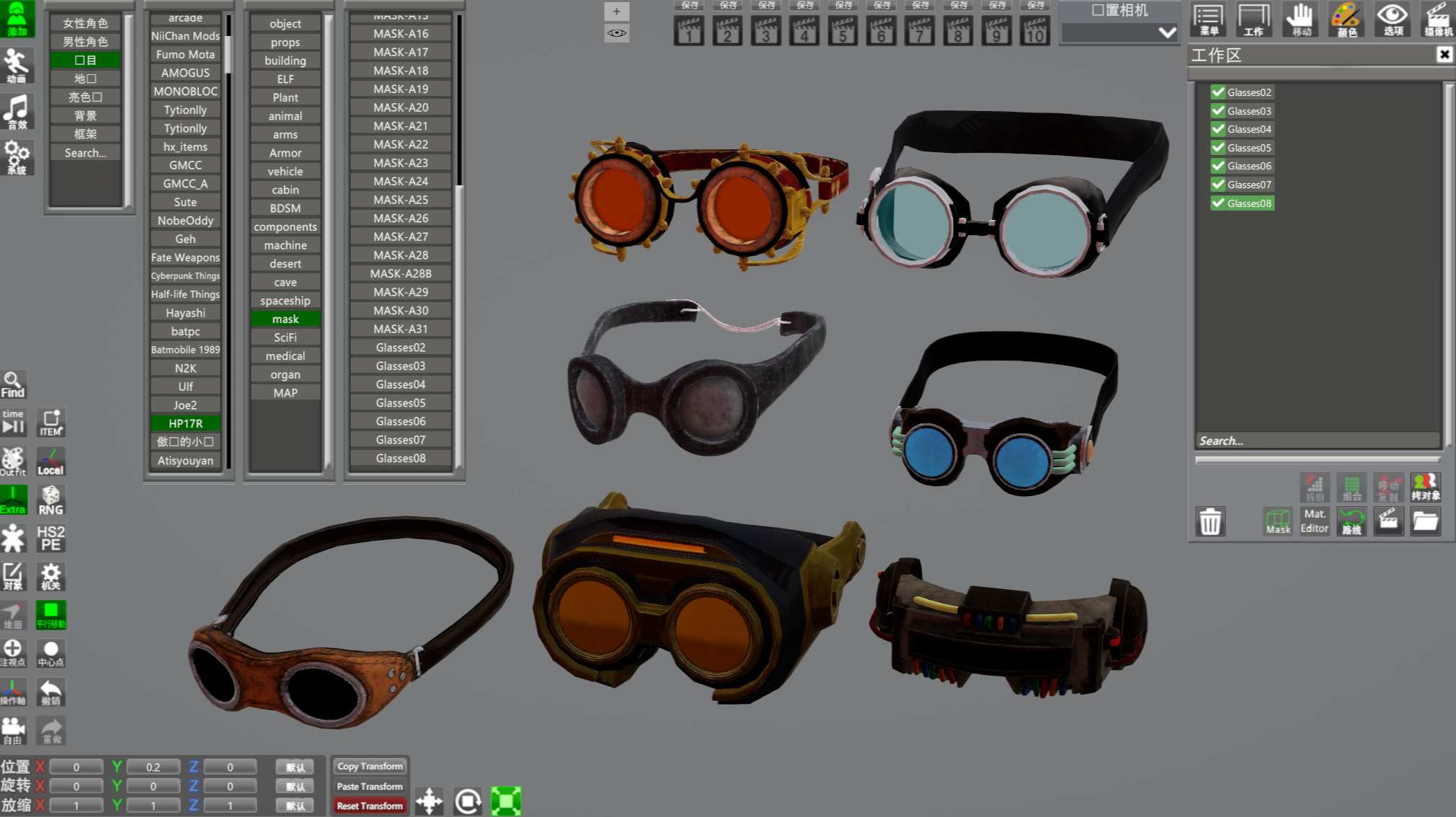This screenshot has height=817, width=1456.
Task: Open the Mat. Editor tool
Action: tap(1315, 521)
